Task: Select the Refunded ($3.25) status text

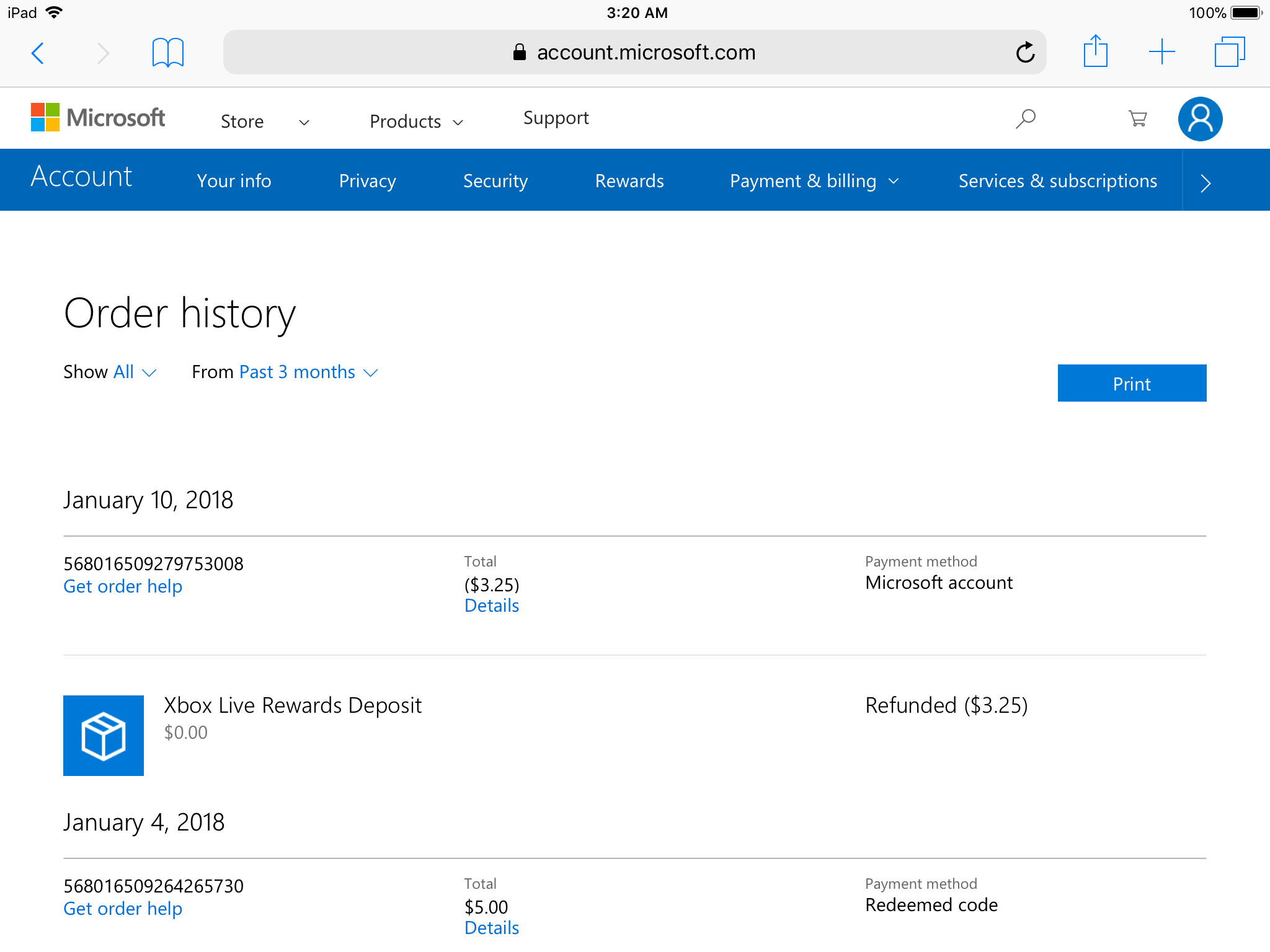Action: [946, 706]
